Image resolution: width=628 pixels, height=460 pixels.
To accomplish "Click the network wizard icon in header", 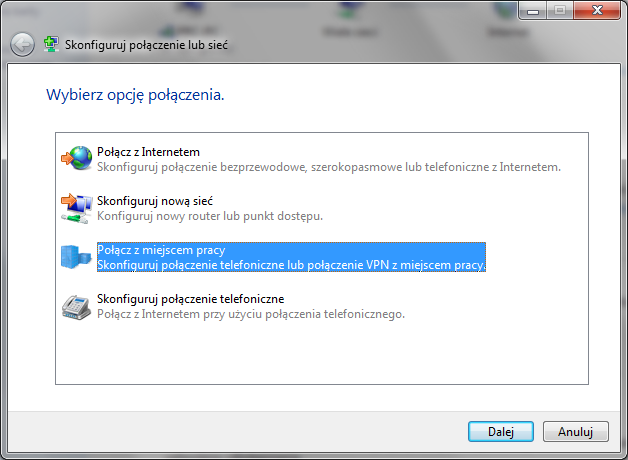I will pyautogui.click(x=51, y=45).
